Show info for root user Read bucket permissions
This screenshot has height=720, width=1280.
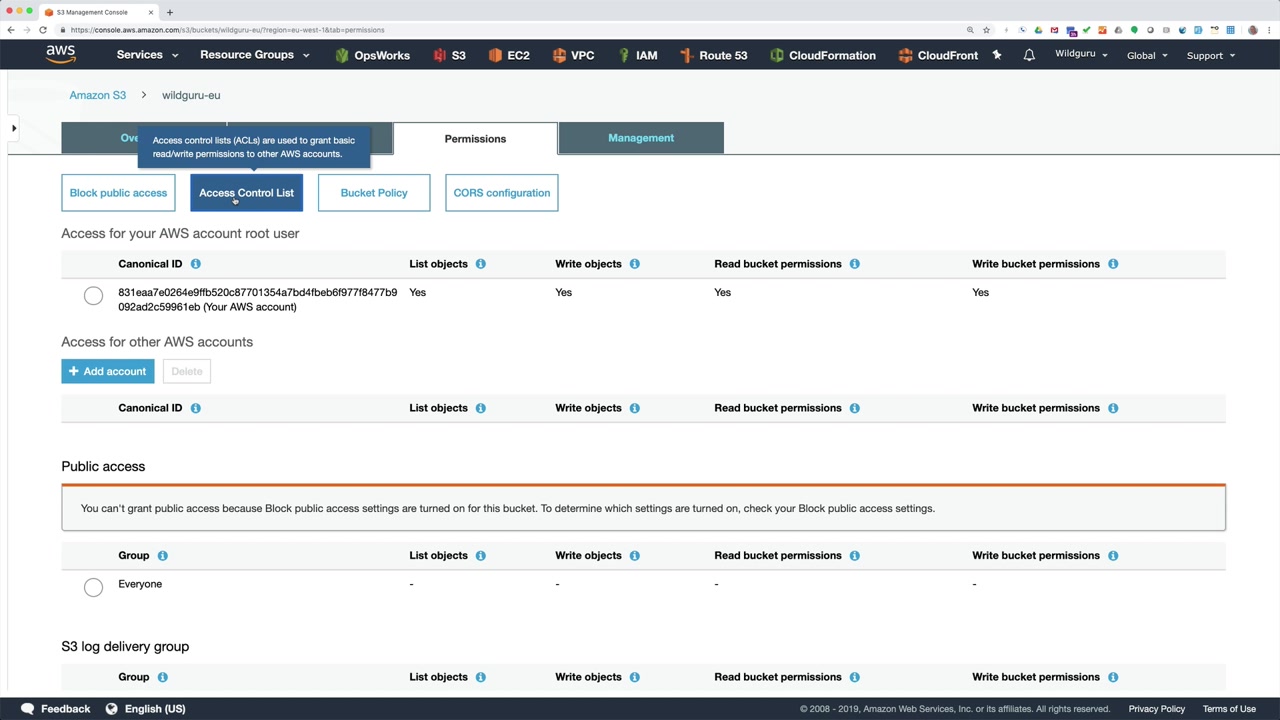(855, 264)
